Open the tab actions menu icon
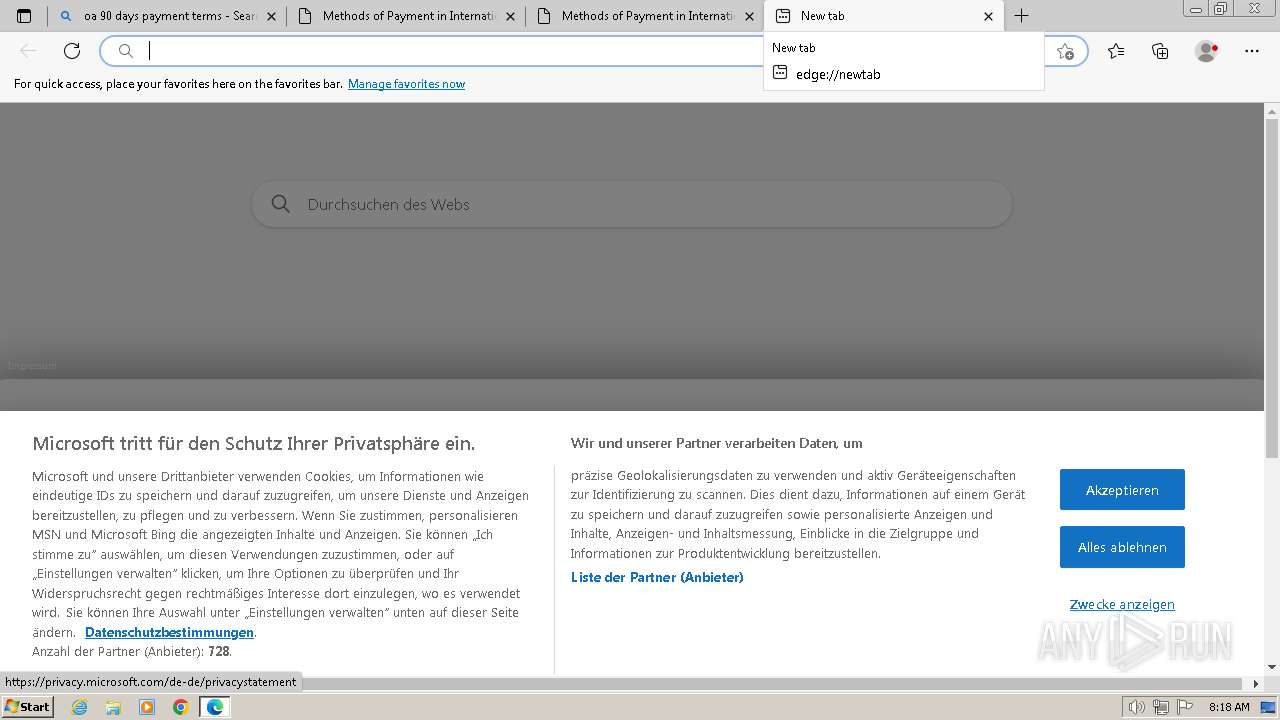 (x=24, y=16)
